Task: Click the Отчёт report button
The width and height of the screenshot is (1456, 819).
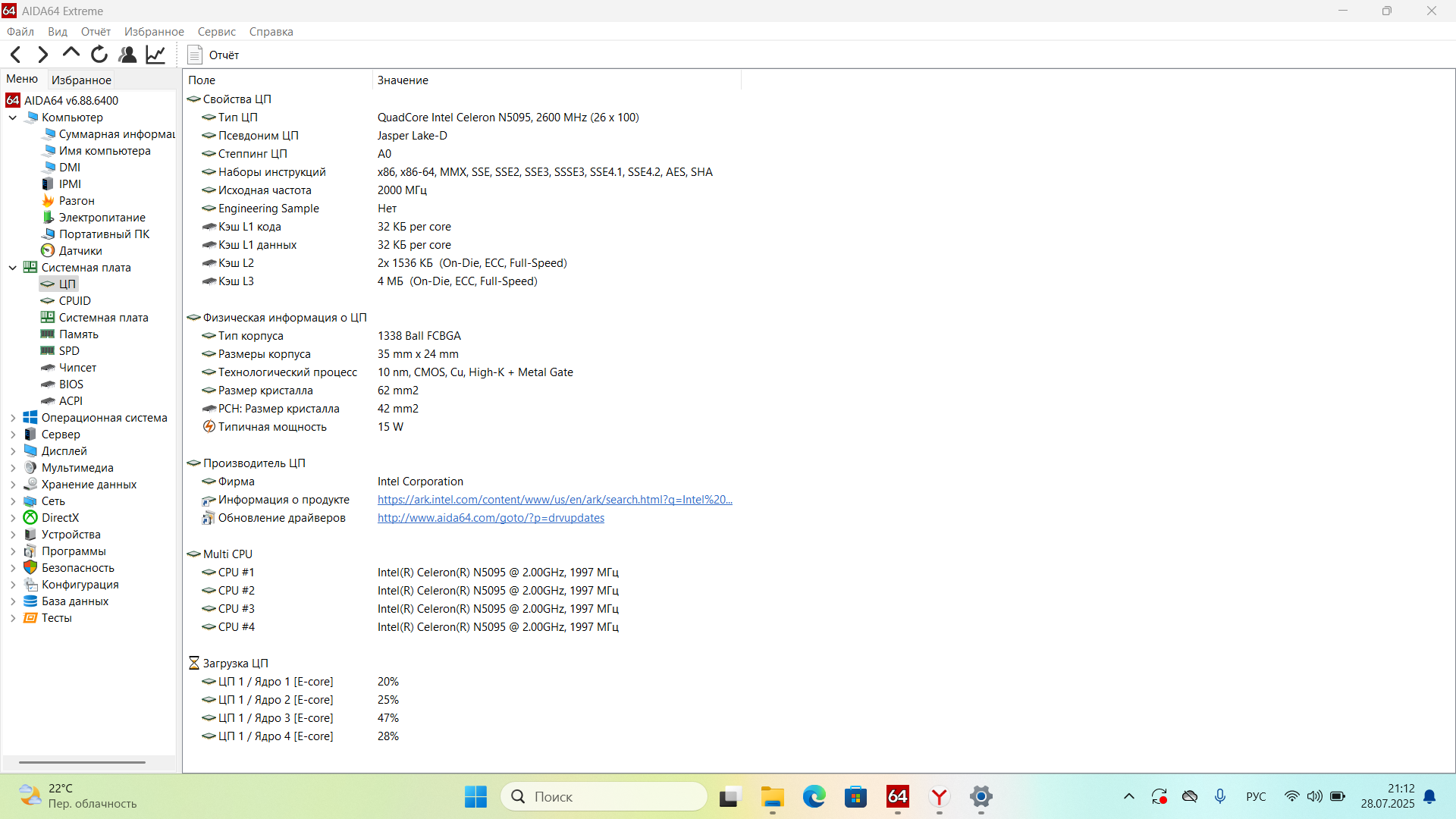Action: click(214, 55)
